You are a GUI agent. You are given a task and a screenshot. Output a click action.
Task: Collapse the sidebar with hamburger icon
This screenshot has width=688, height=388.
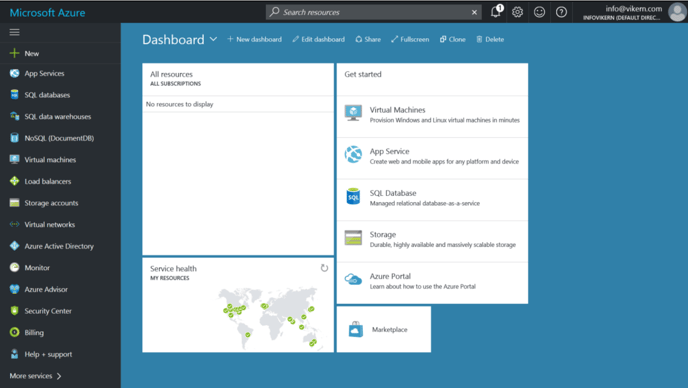(14, 32)
